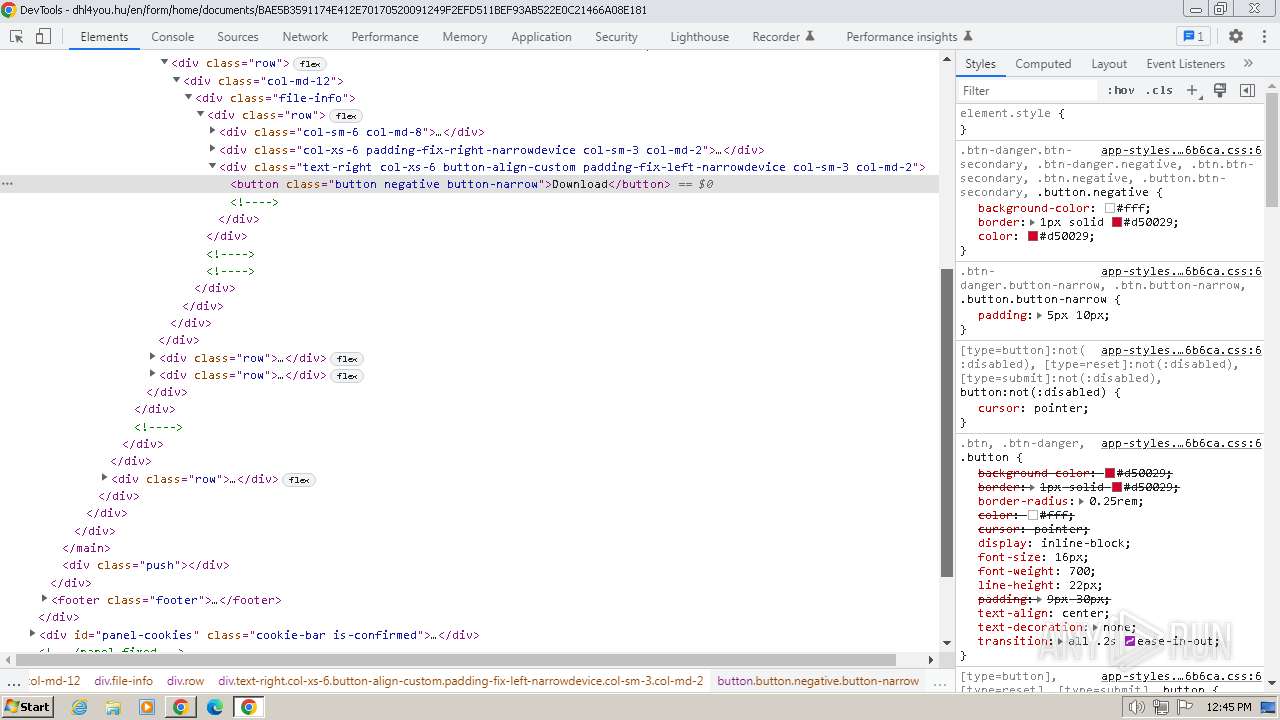The height and width of the screenshot is (720, 1280).
Task: Click the Windows Start button
Action: pyautogui.click(x=27, y=707)
